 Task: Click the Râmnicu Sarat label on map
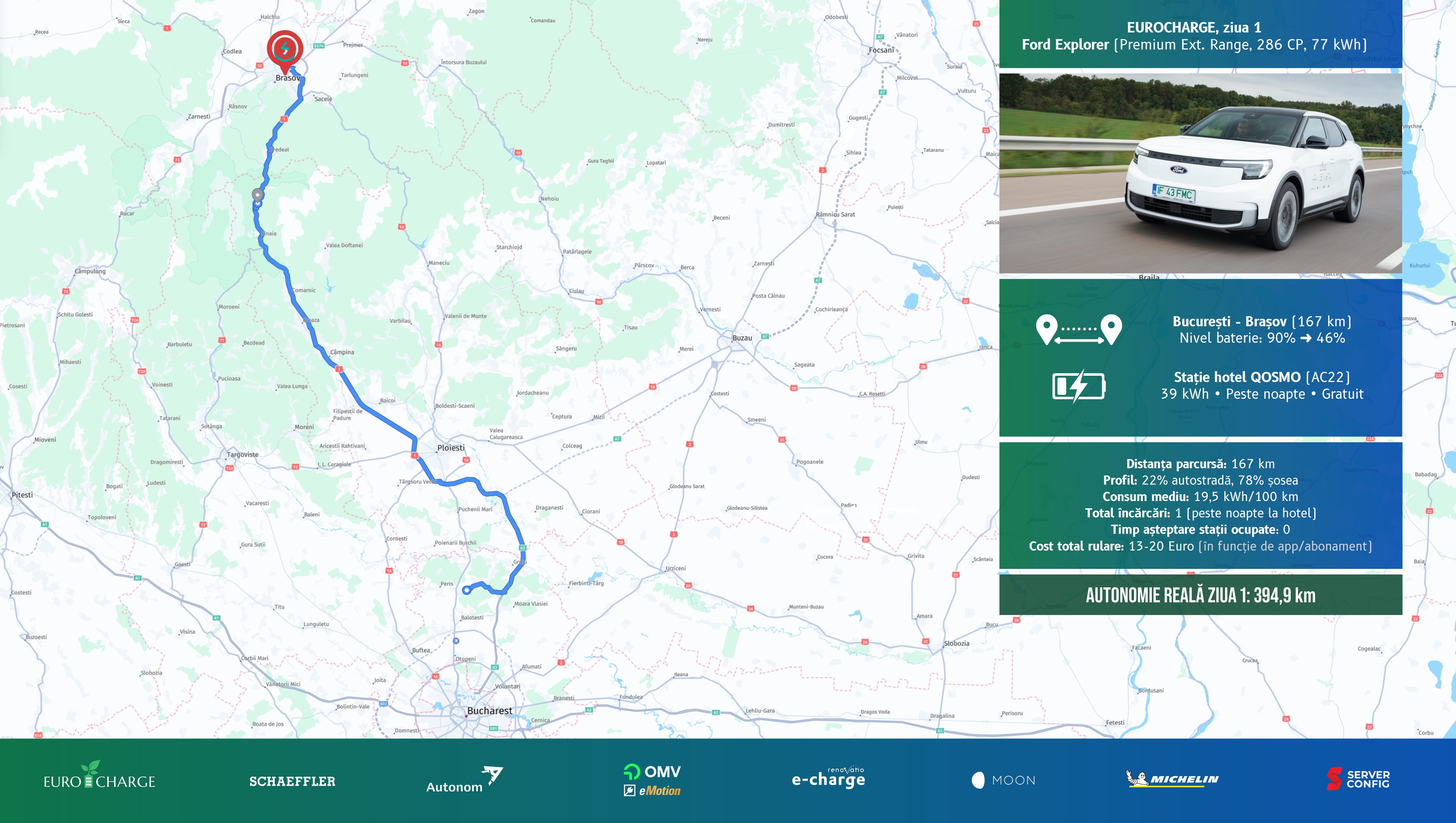click(x=835, y=214)
